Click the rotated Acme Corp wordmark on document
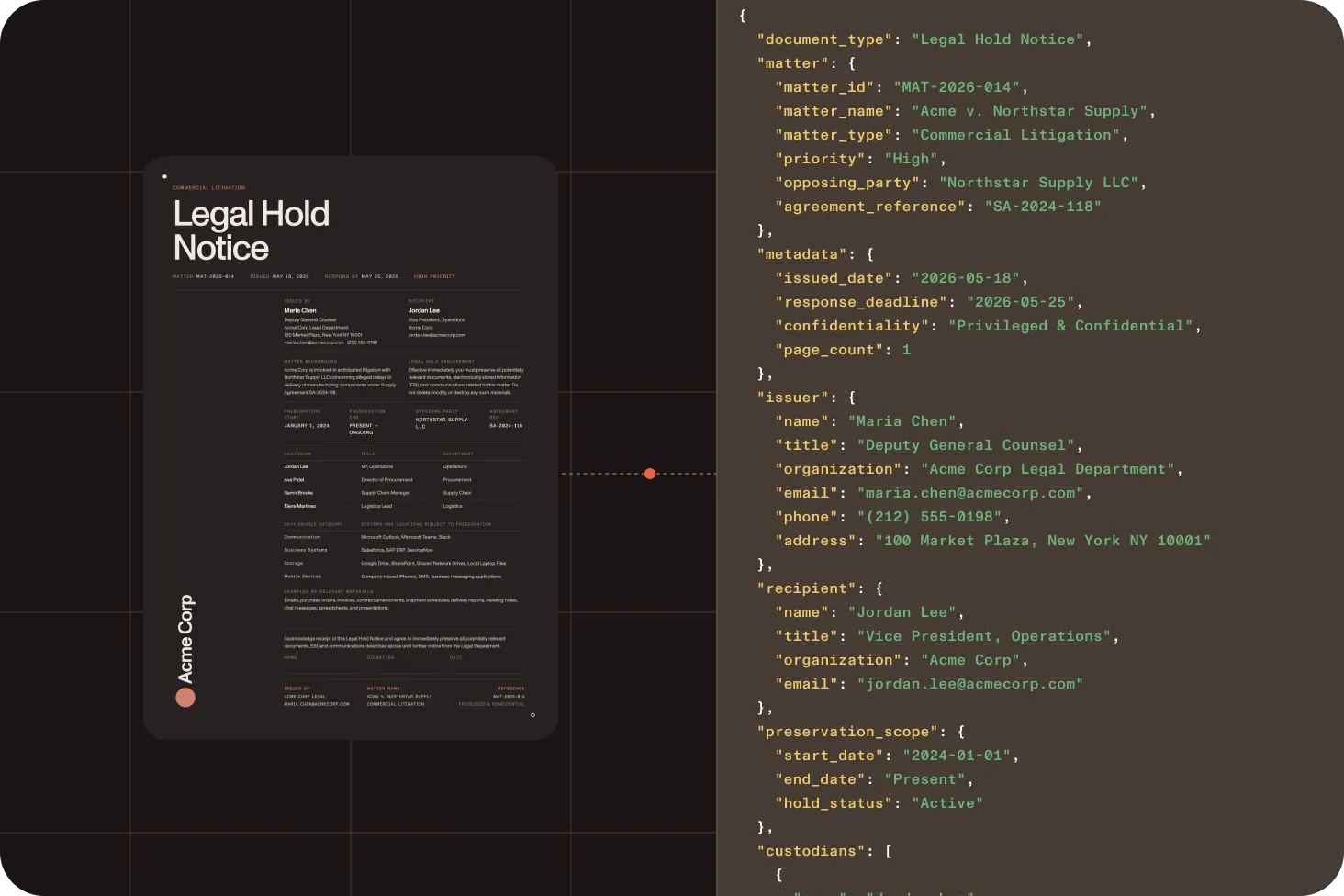The width and height of the screenshot is (1344, 896). [185, 639]
